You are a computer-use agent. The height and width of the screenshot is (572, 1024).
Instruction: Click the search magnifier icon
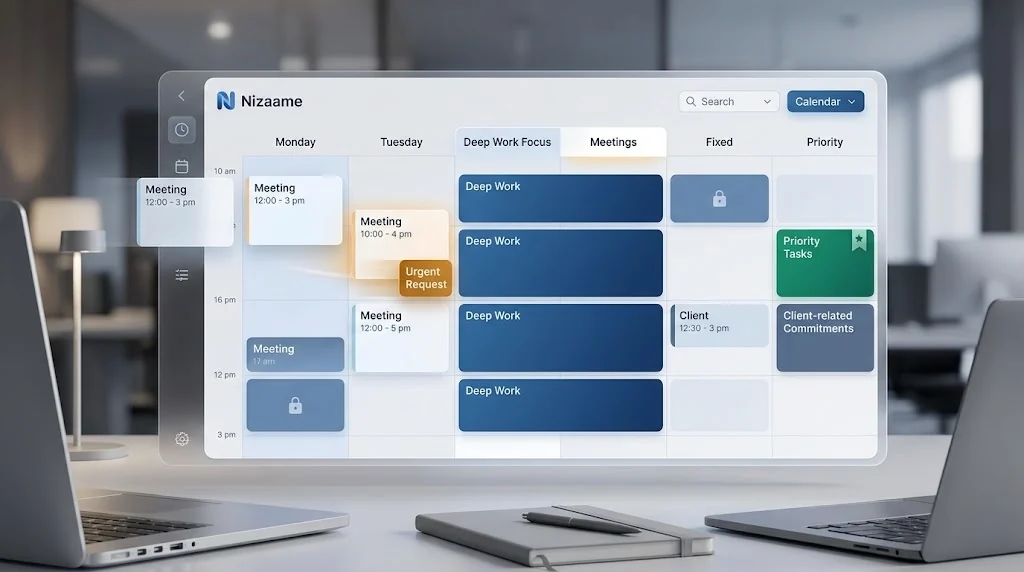[690, 101]
